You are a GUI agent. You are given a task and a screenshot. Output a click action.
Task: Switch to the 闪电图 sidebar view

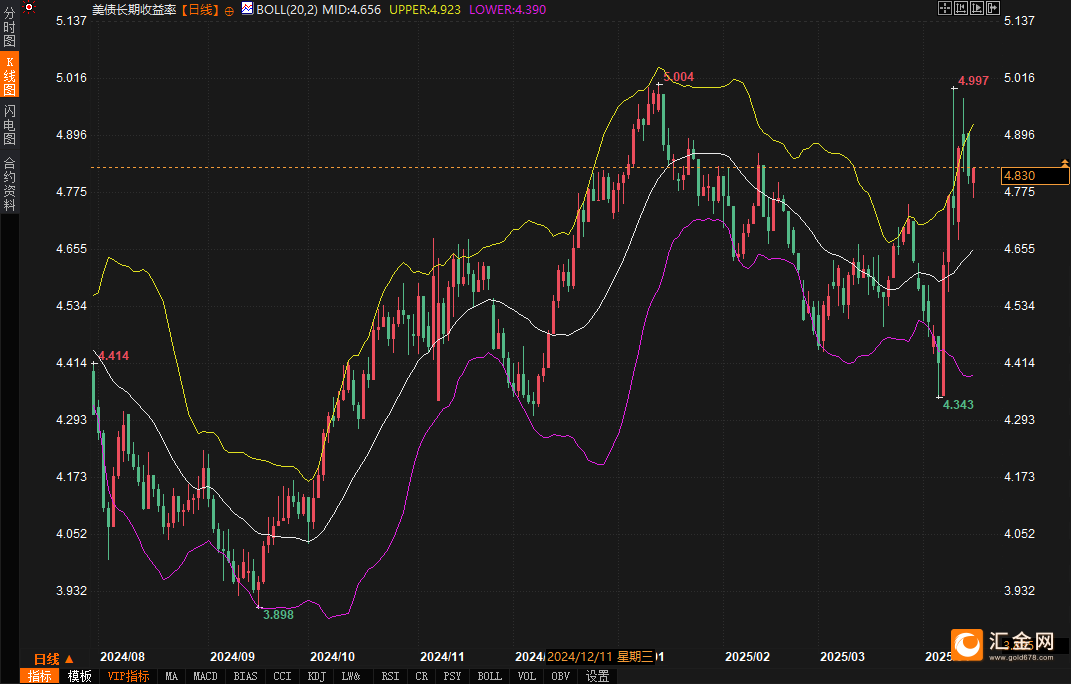click(x=10, y=125)
